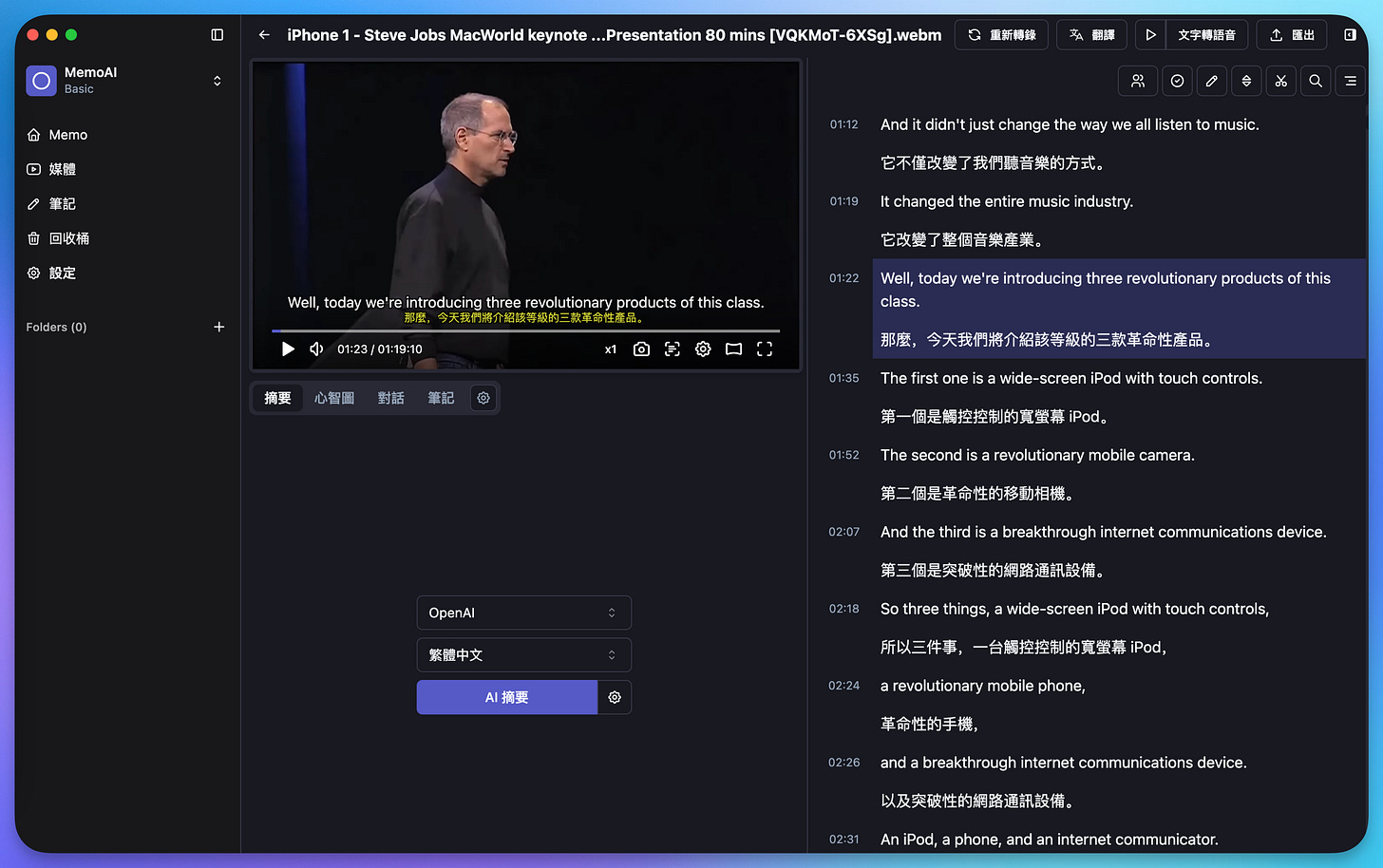Open the MemoAI Basic workspace switcher
This screenshot has width=1383, height=868.
tap(217, 81)
